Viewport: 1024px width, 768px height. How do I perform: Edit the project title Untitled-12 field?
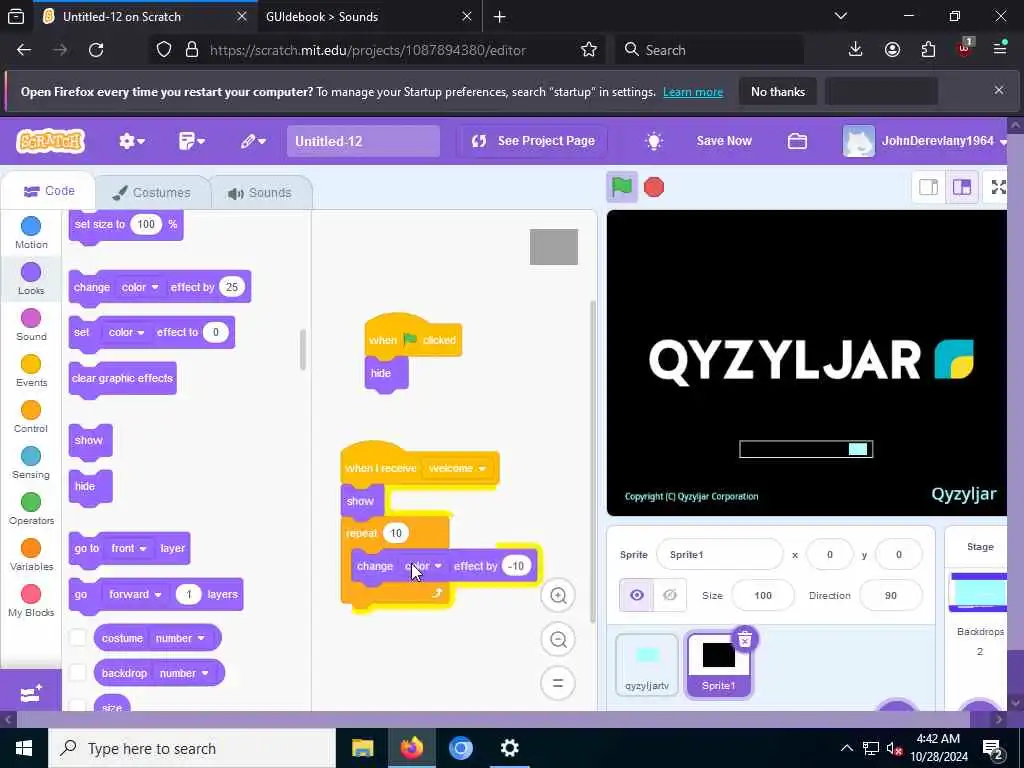click(x=363, y=141)
